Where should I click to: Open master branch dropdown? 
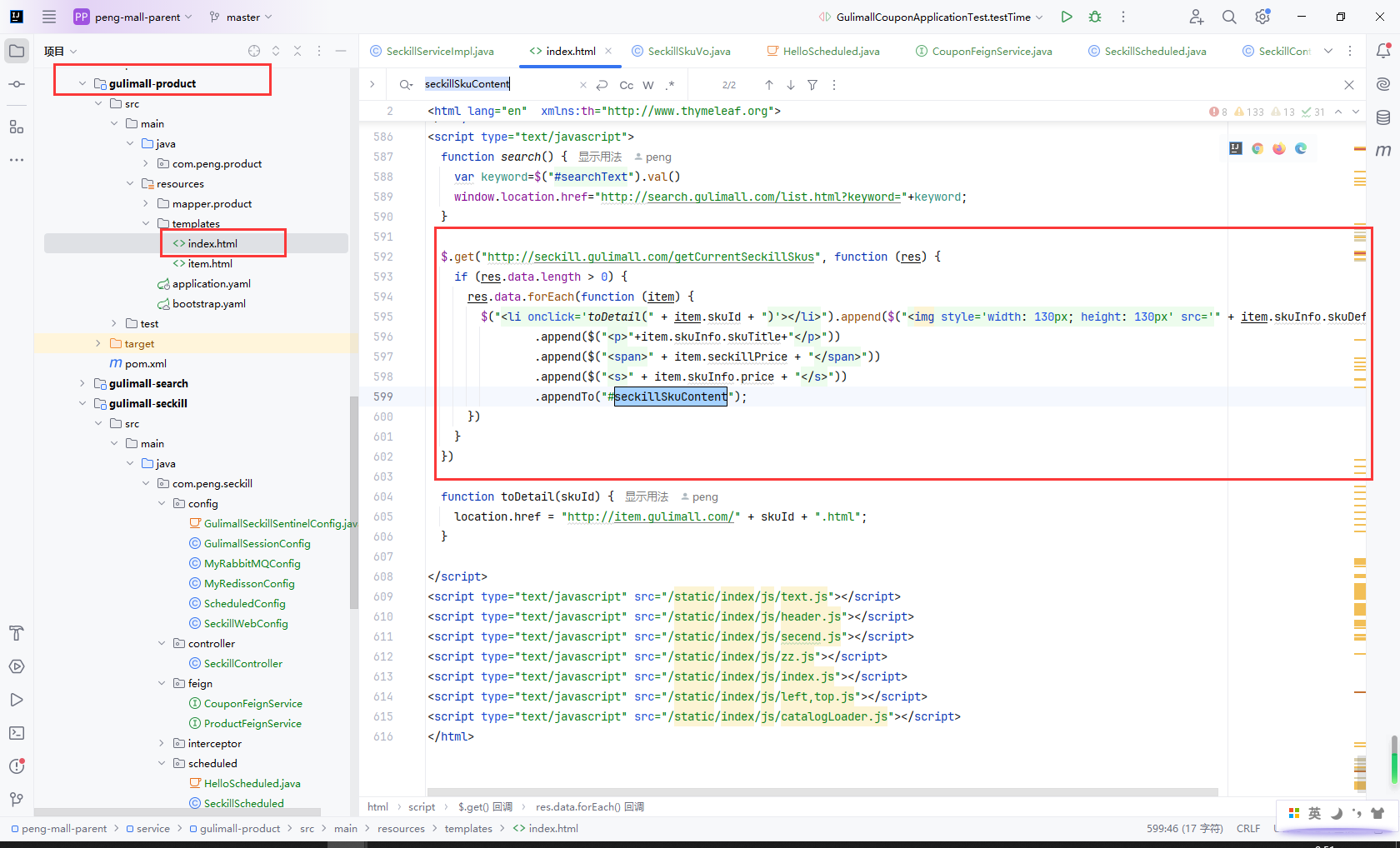241,17
